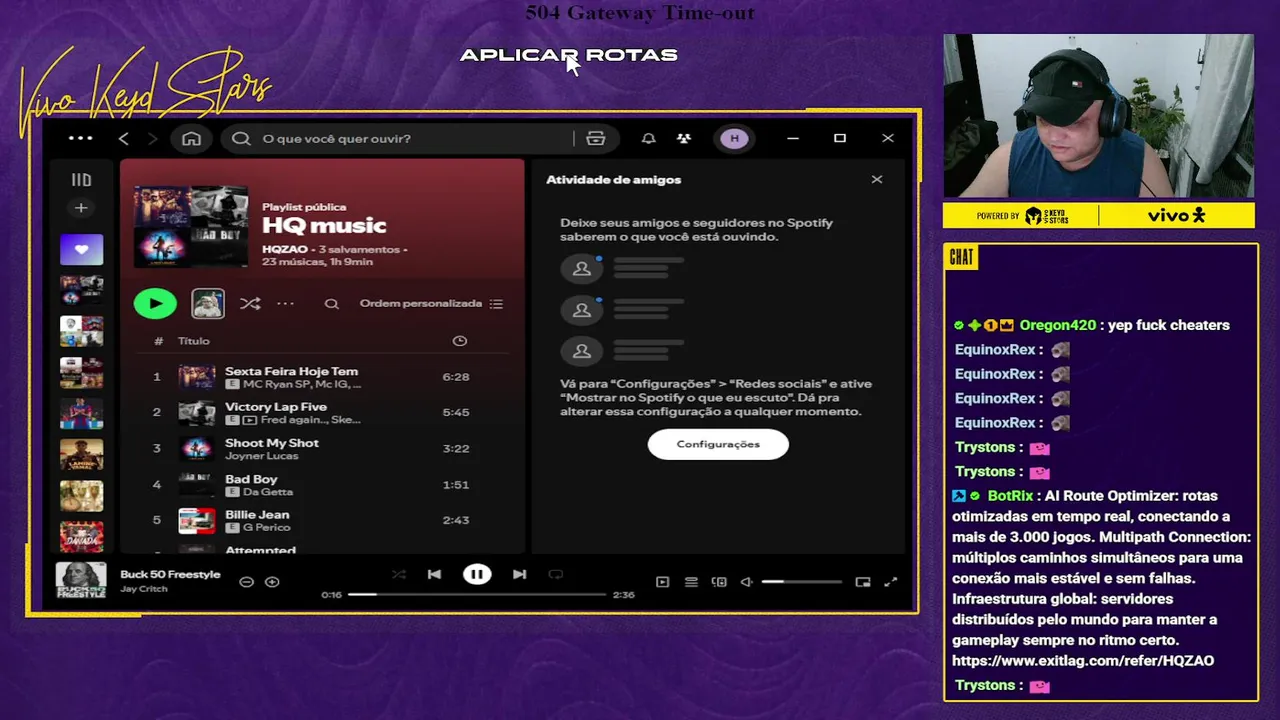The height and width of the screenshot is (720, 1280).
Task: Add current song with plus circle
Action: click(272, 582)
